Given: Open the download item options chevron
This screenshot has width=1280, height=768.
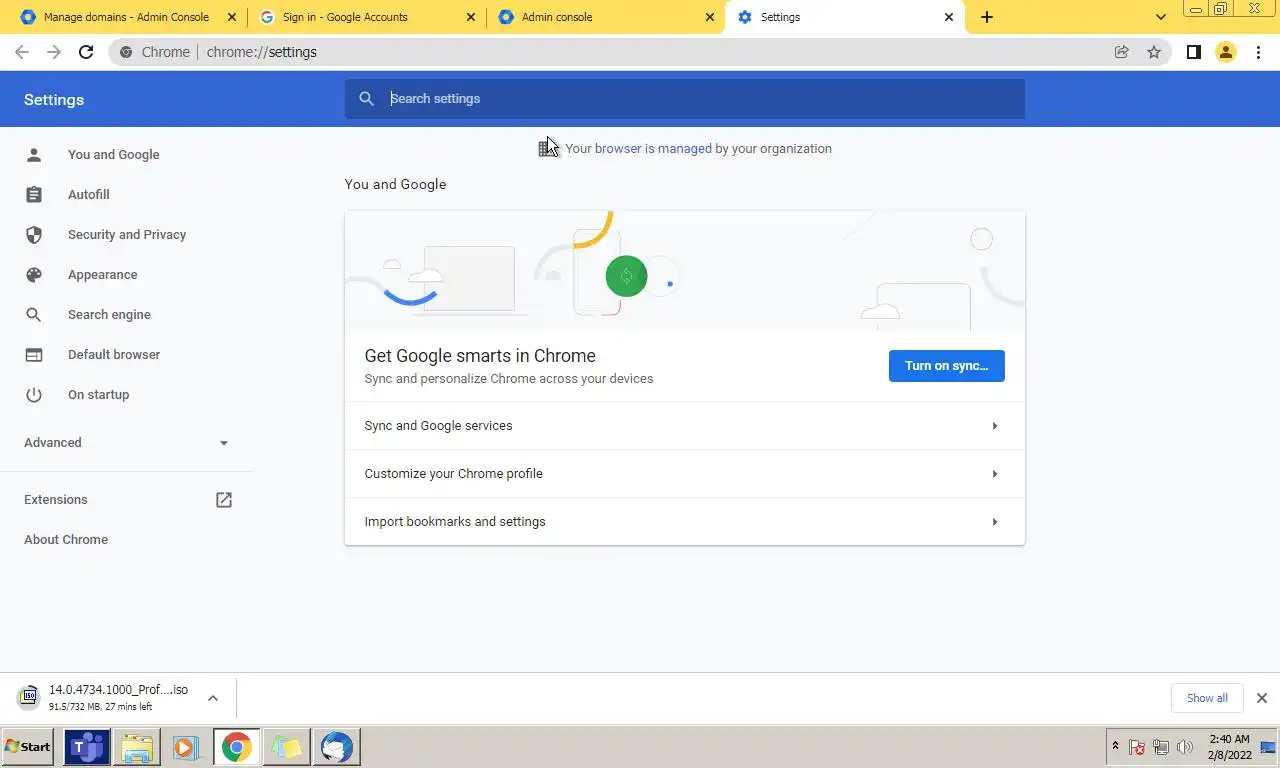Looking at the screenshot, I should [213, 698].
